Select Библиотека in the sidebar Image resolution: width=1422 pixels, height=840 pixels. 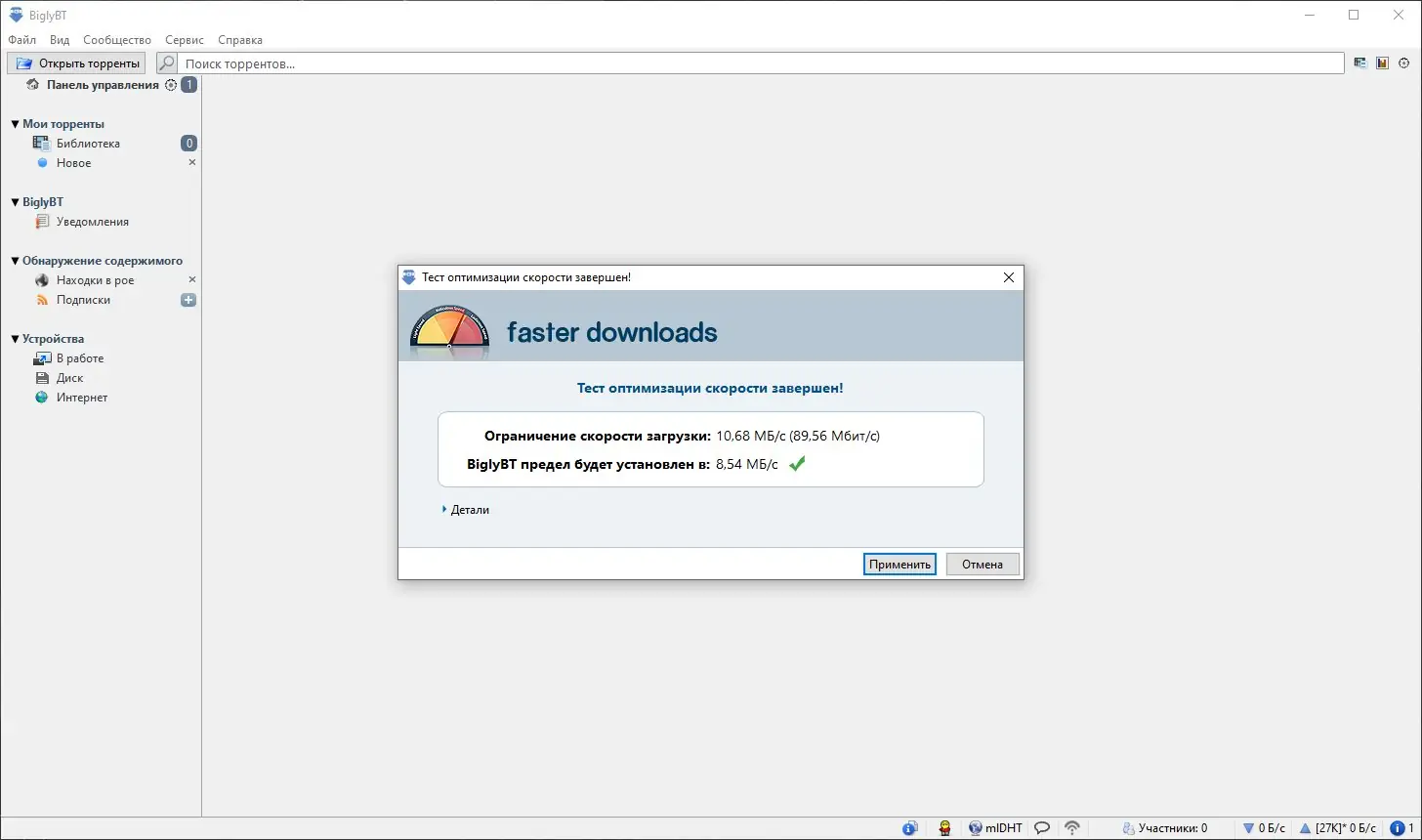pos(88,144)
